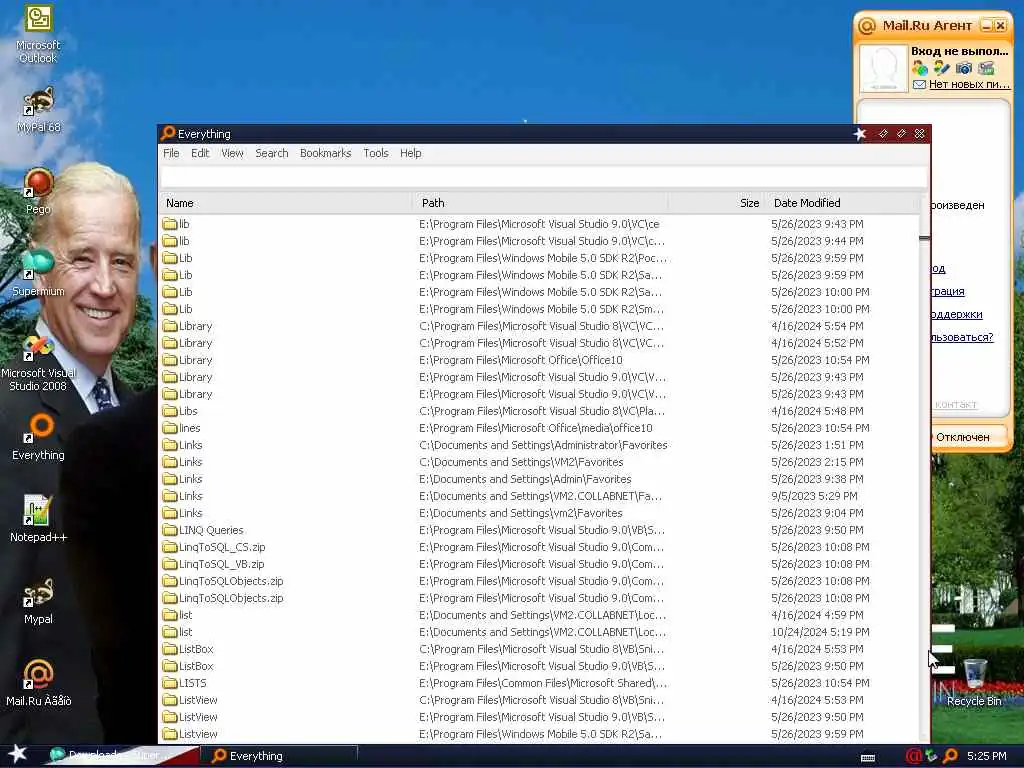Click the avatar placeholder in Mail.Ru Agent
1024x768 pixels.
884,68
